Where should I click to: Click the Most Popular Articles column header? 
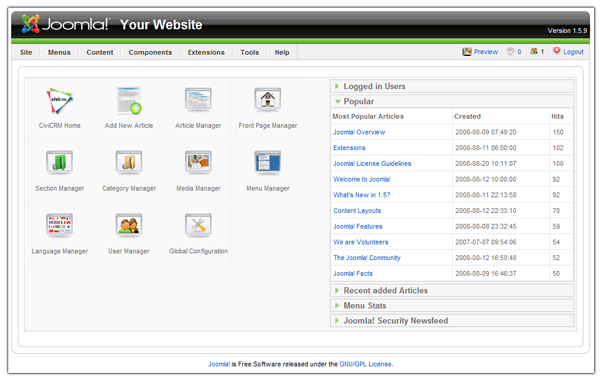[368, 116]
